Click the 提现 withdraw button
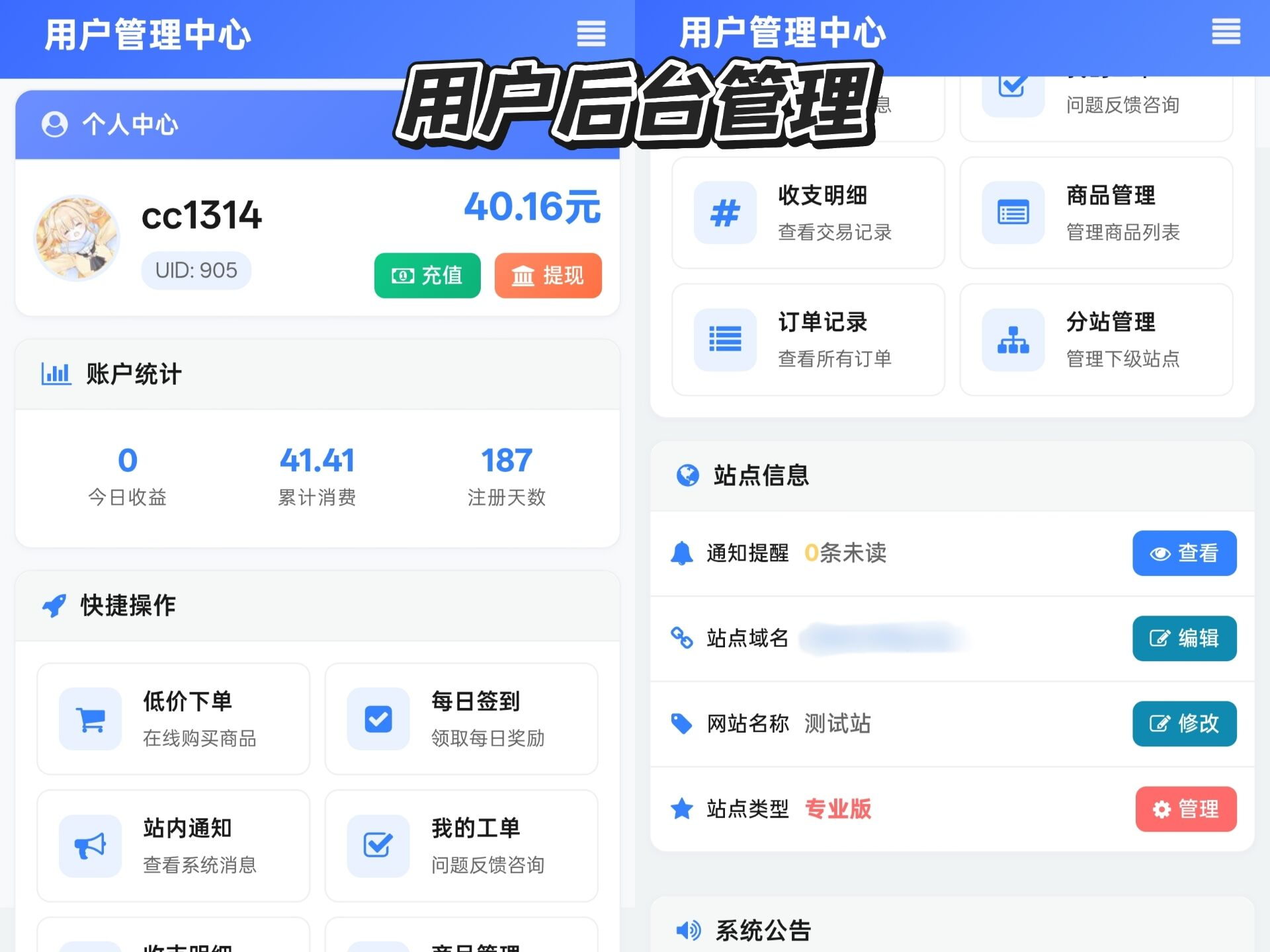The width and height of the screenshot is (1270, 952). click(548, 276)
